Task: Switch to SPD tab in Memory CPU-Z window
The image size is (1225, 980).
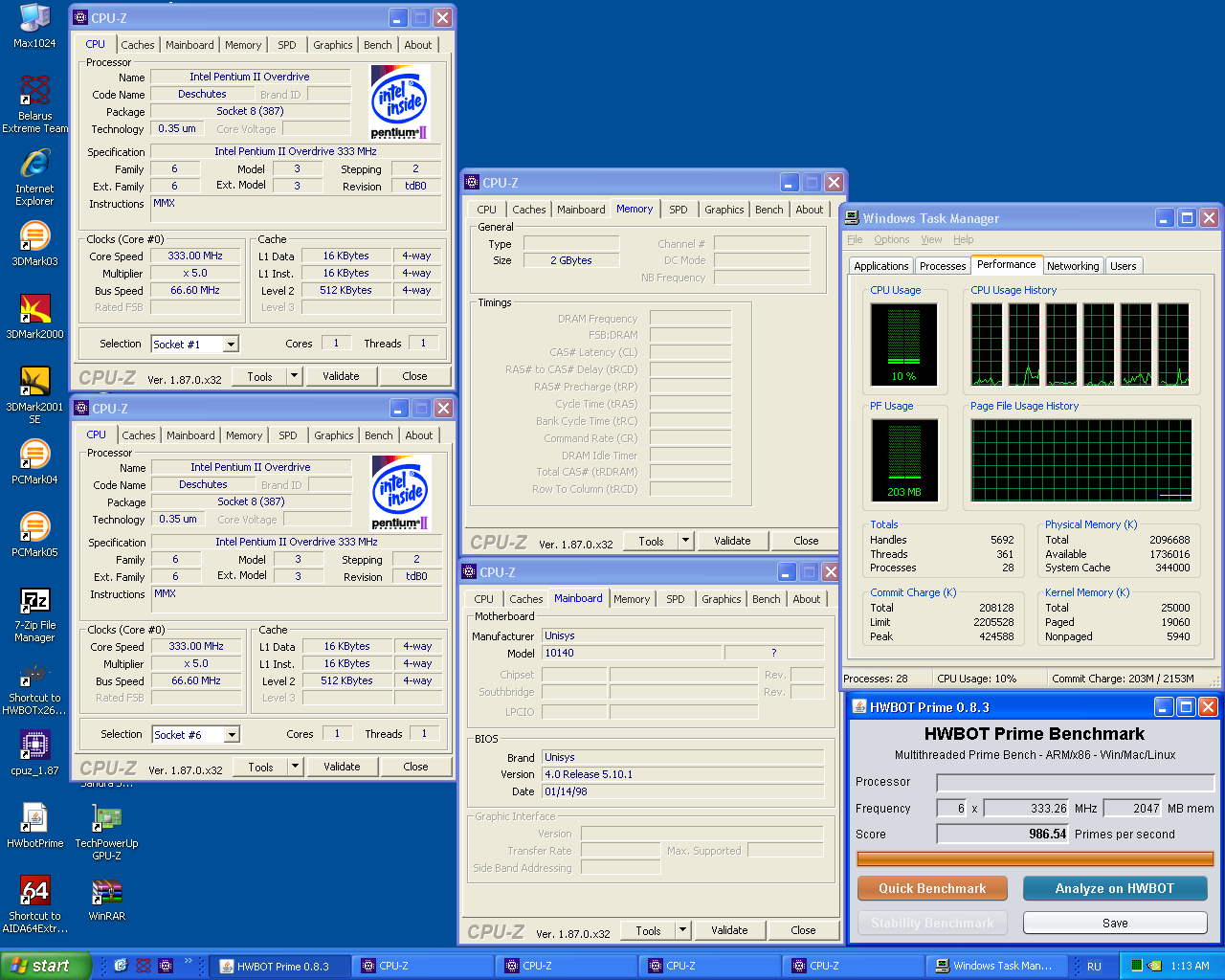Action: (679, 210)
